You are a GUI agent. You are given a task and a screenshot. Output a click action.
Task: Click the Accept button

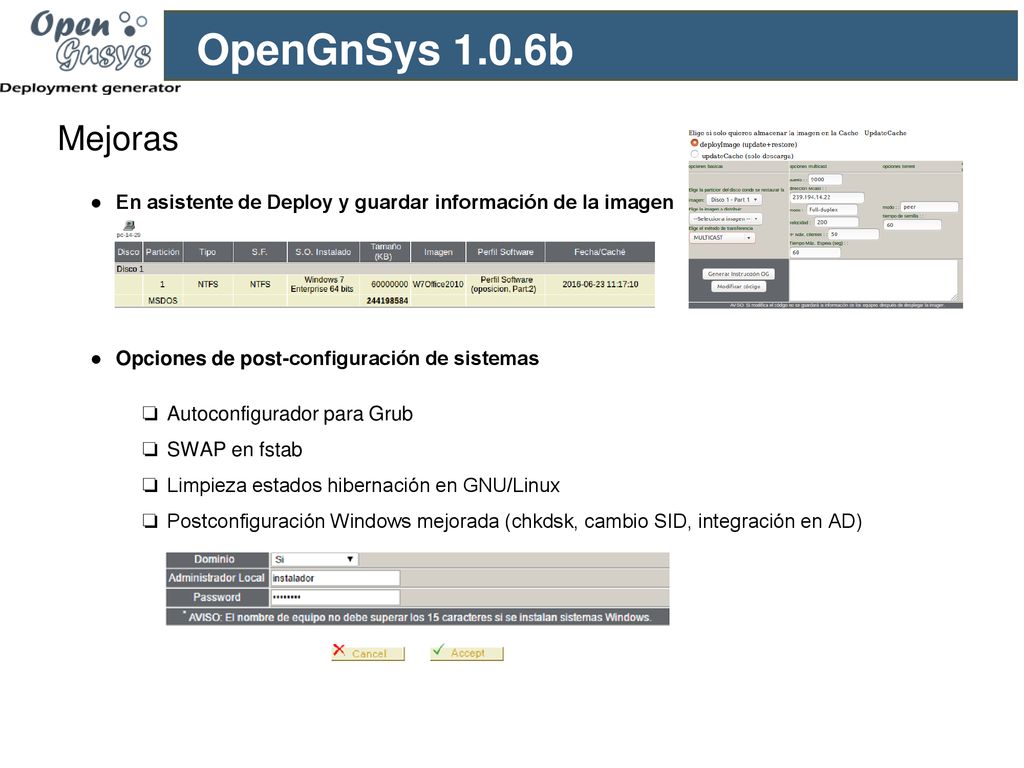[x=467, y=653]
